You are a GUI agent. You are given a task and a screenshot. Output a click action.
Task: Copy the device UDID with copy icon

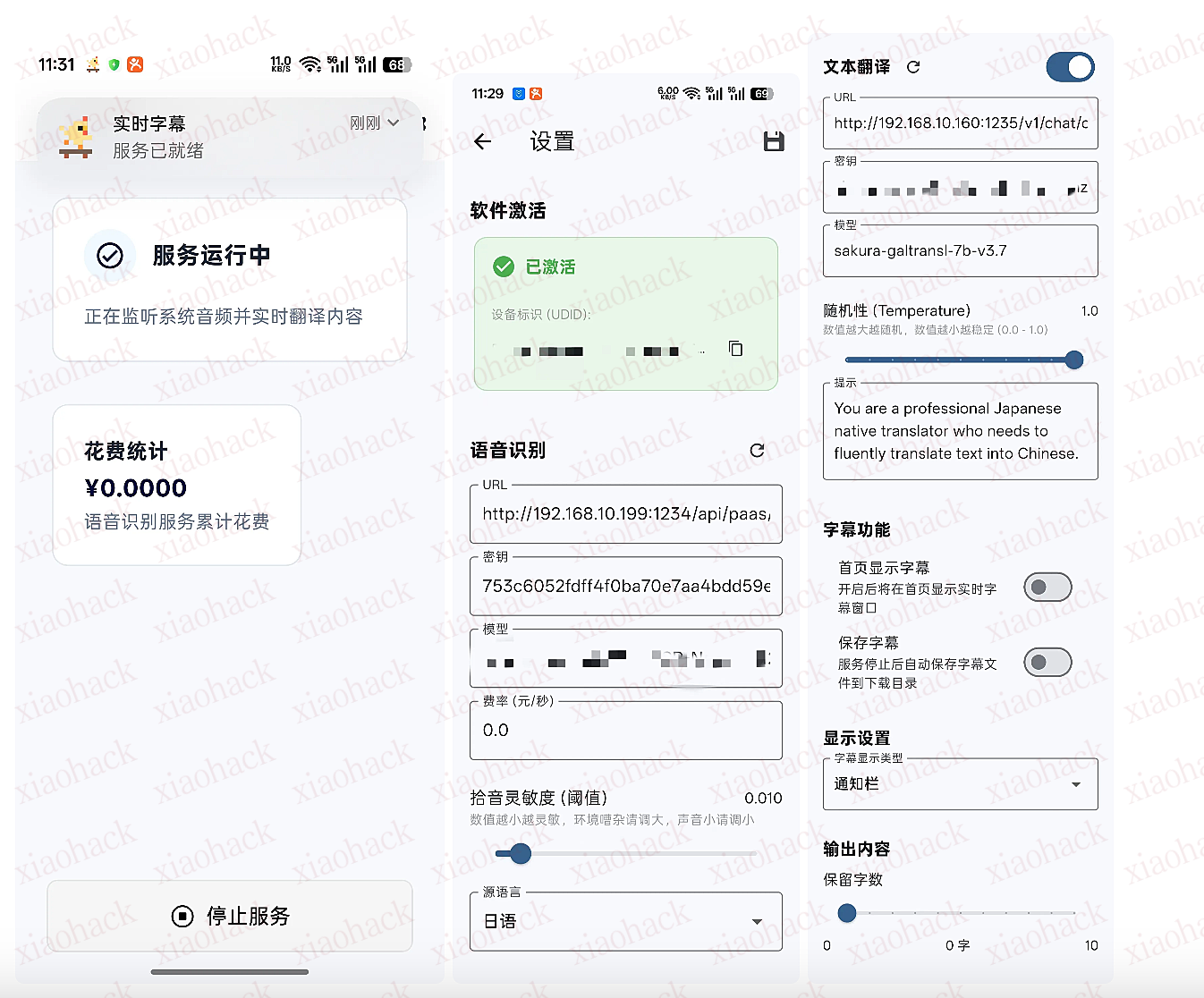pos(735,349)
